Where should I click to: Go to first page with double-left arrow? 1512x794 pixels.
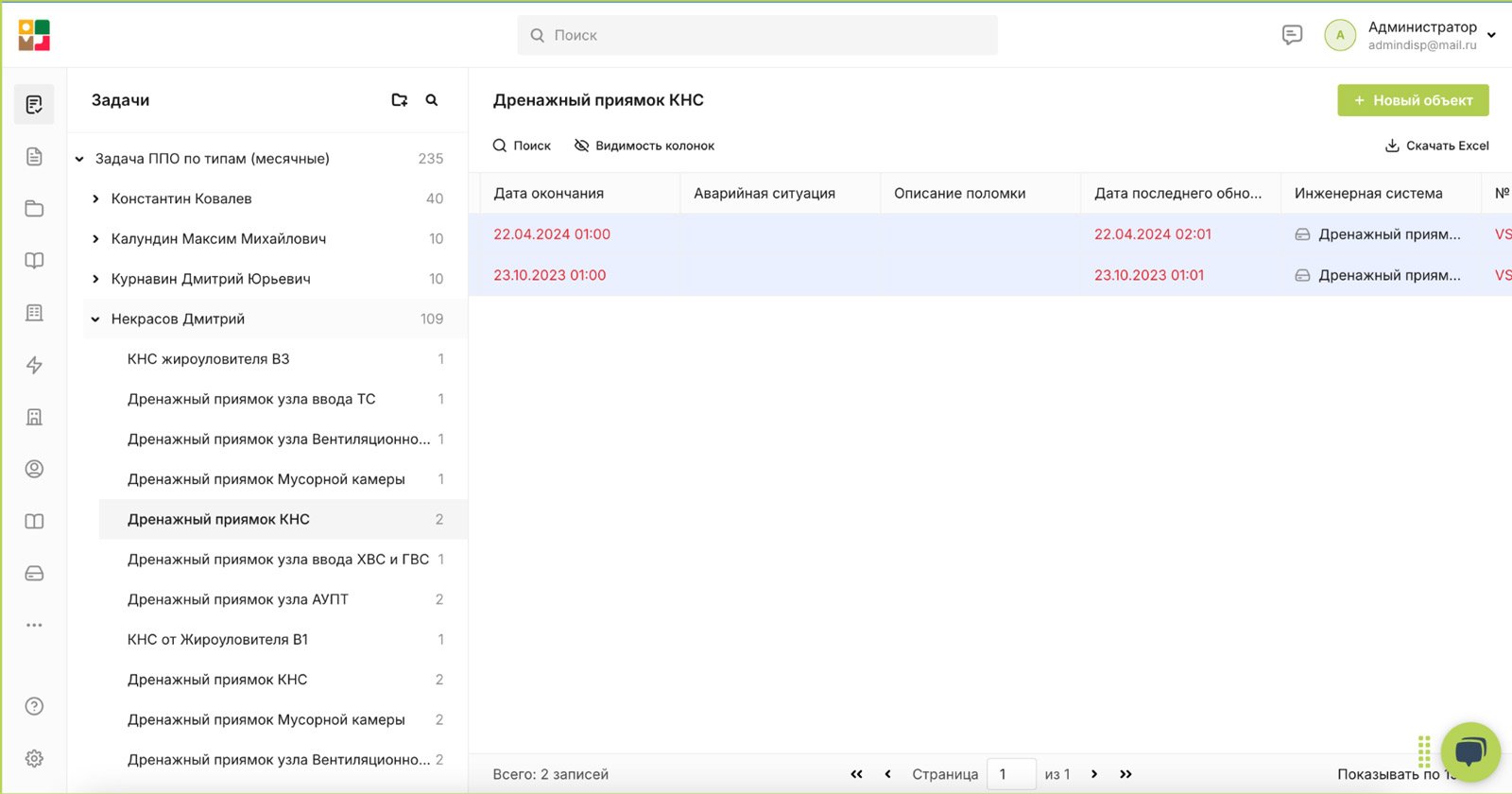[856, 774]
